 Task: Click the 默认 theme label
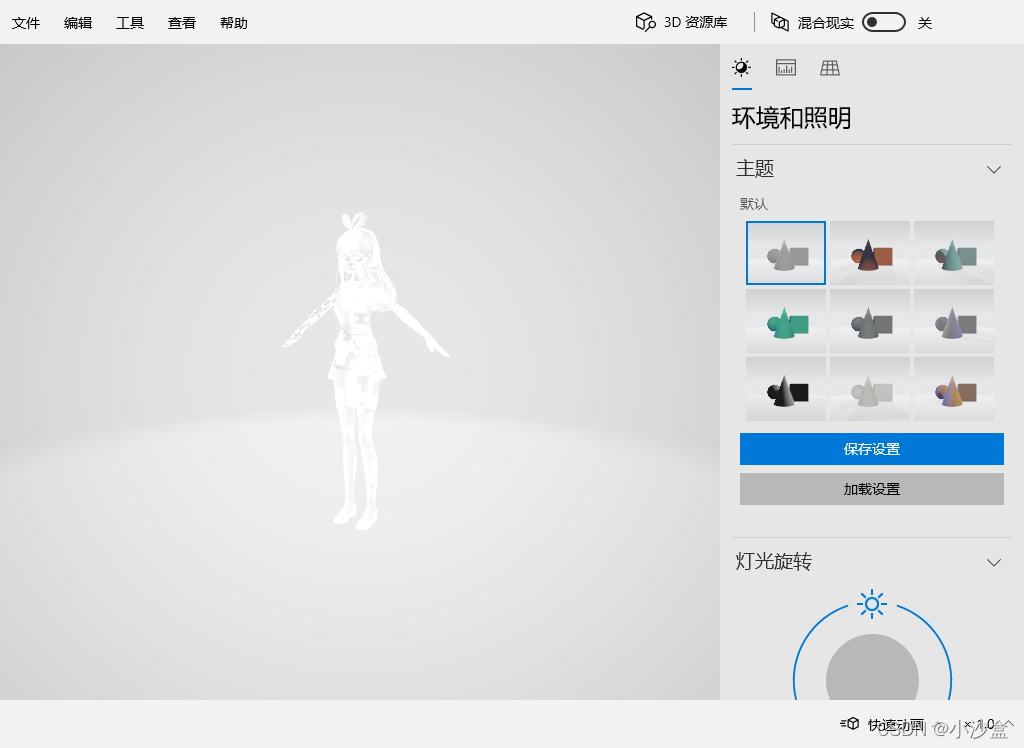click(x=754, y=204)
